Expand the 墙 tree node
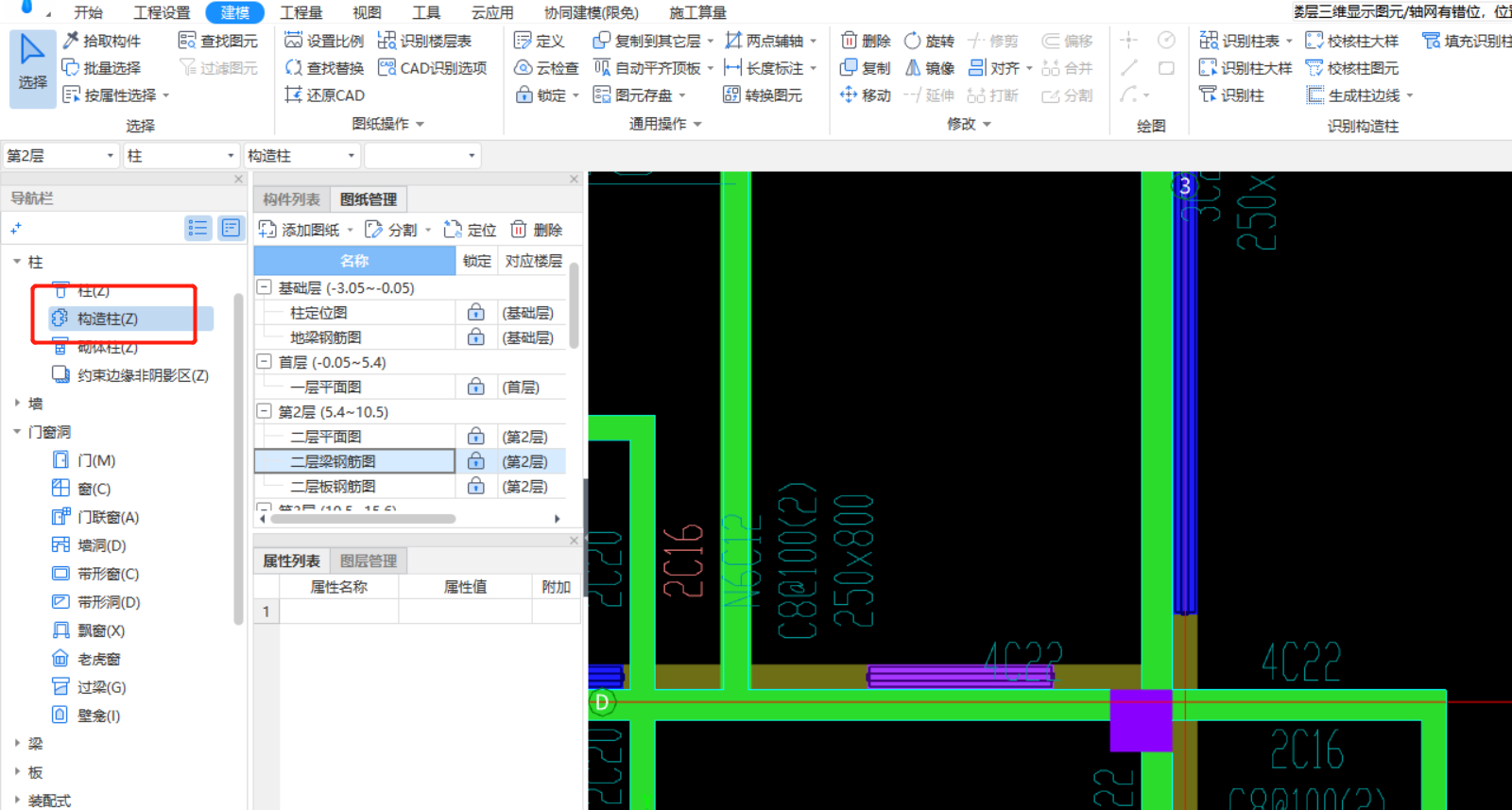Screen dimensions: 1512x810 [x=17, y=404]
